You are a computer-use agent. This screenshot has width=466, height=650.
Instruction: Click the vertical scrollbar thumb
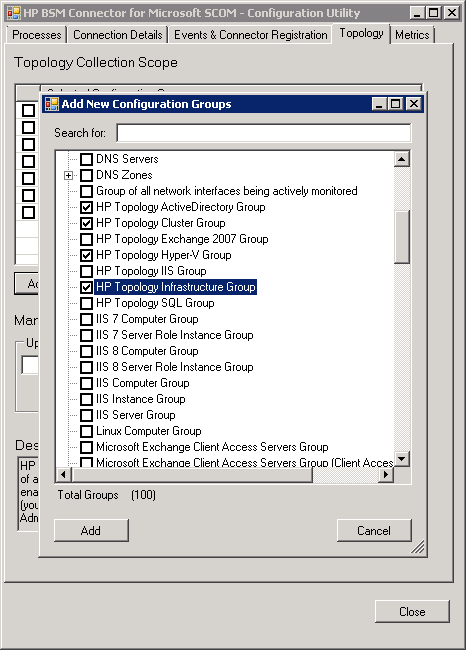402,237
